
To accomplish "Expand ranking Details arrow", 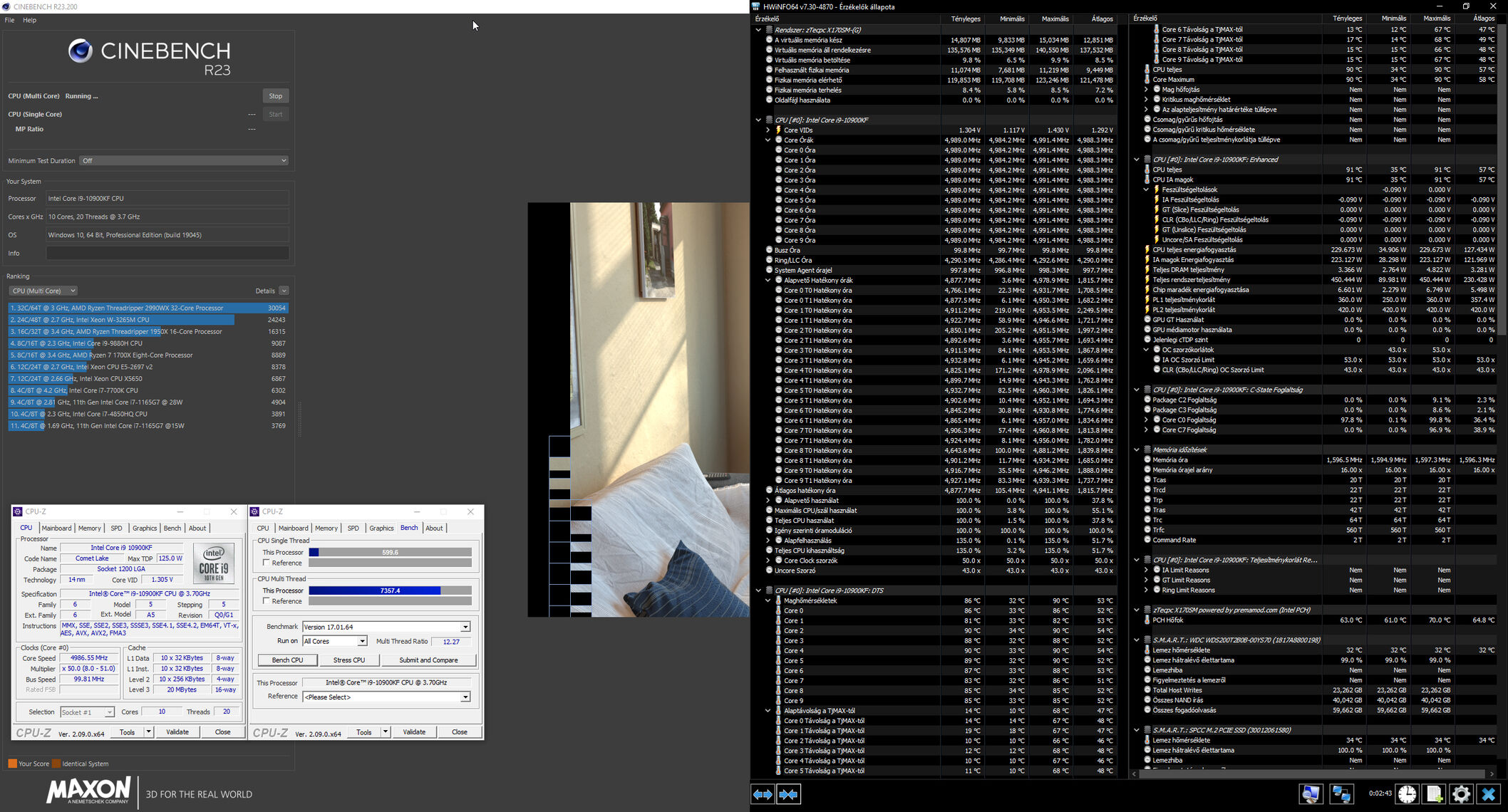I will [284, 291].
